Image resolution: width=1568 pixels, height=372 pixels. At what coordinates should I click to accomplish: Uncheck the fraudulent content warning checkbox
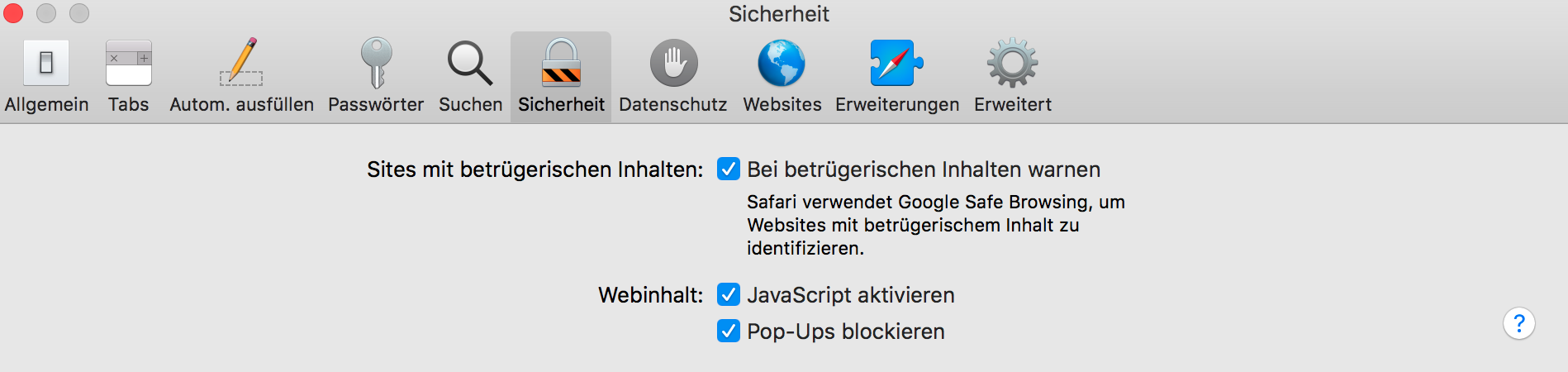729,169
